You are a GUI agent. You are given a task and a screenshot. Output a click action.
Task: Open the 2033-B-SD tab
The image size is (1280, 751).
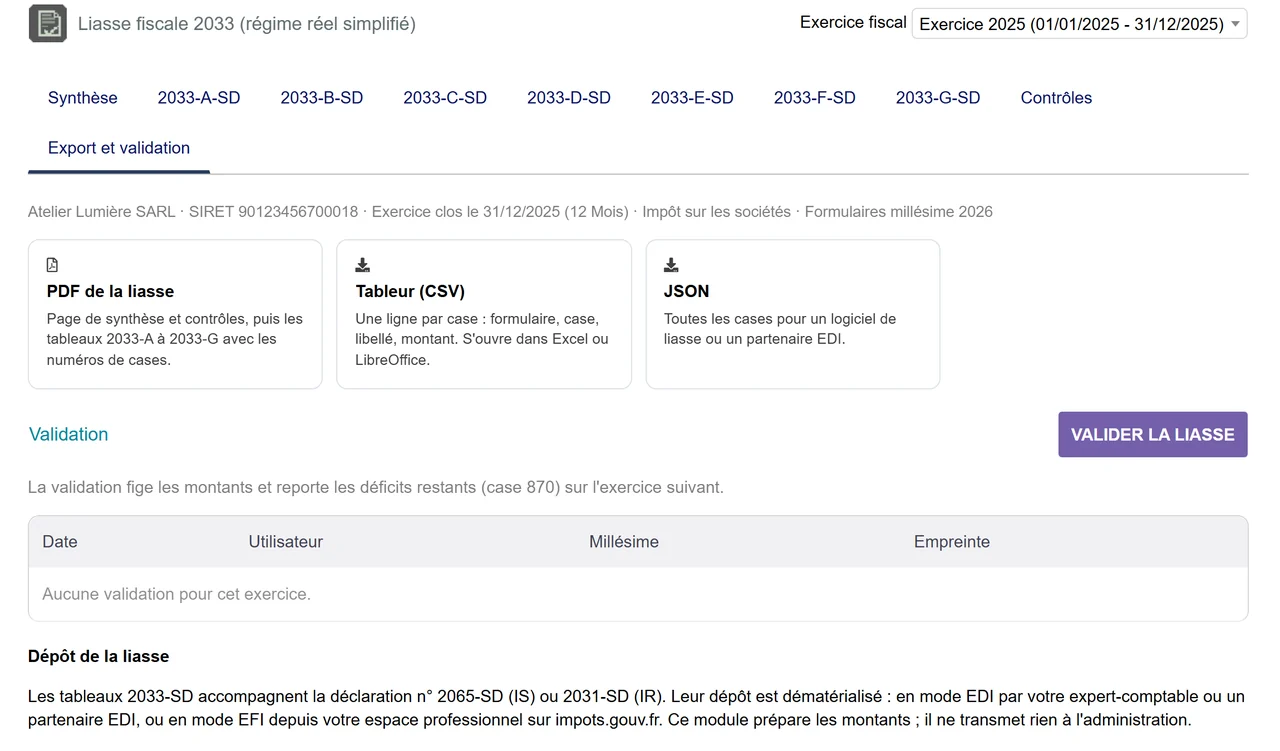coord(322,98)
